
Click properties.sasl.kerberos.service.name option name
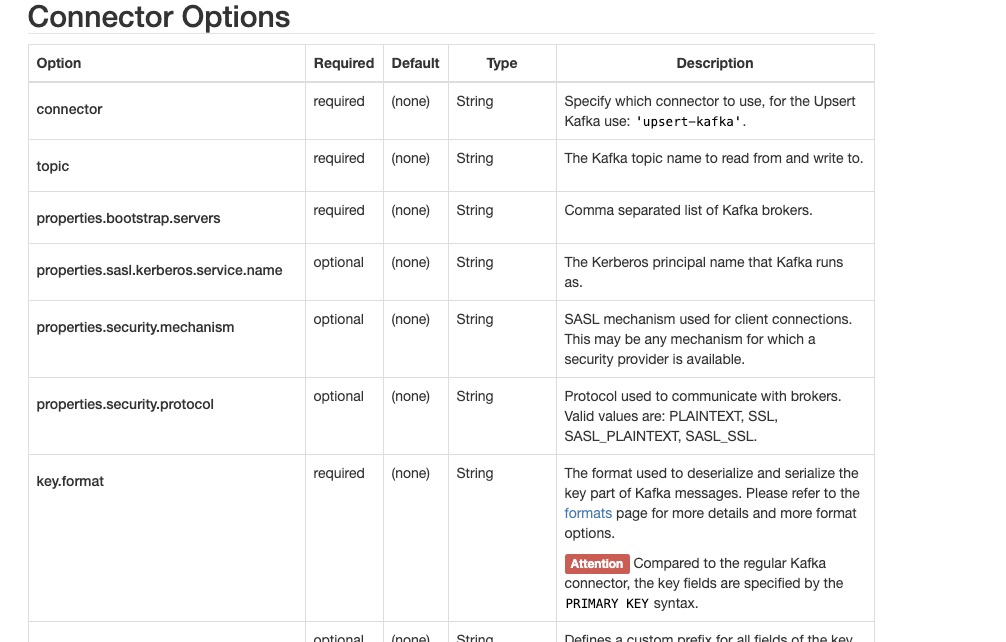(x=159, y=270)
